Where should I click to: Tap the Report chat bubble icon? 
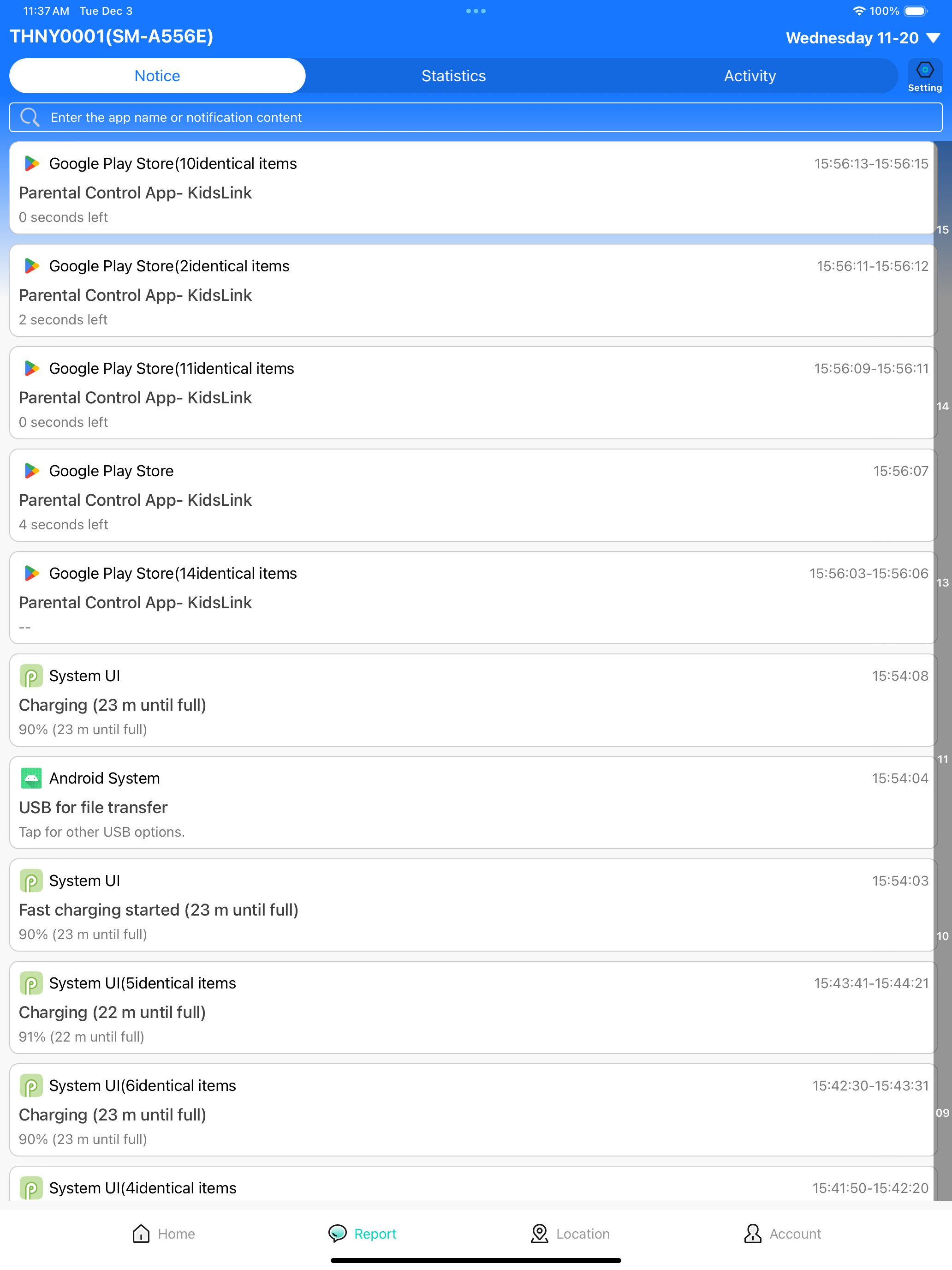pyautogui.click(x=338, y=1233)
